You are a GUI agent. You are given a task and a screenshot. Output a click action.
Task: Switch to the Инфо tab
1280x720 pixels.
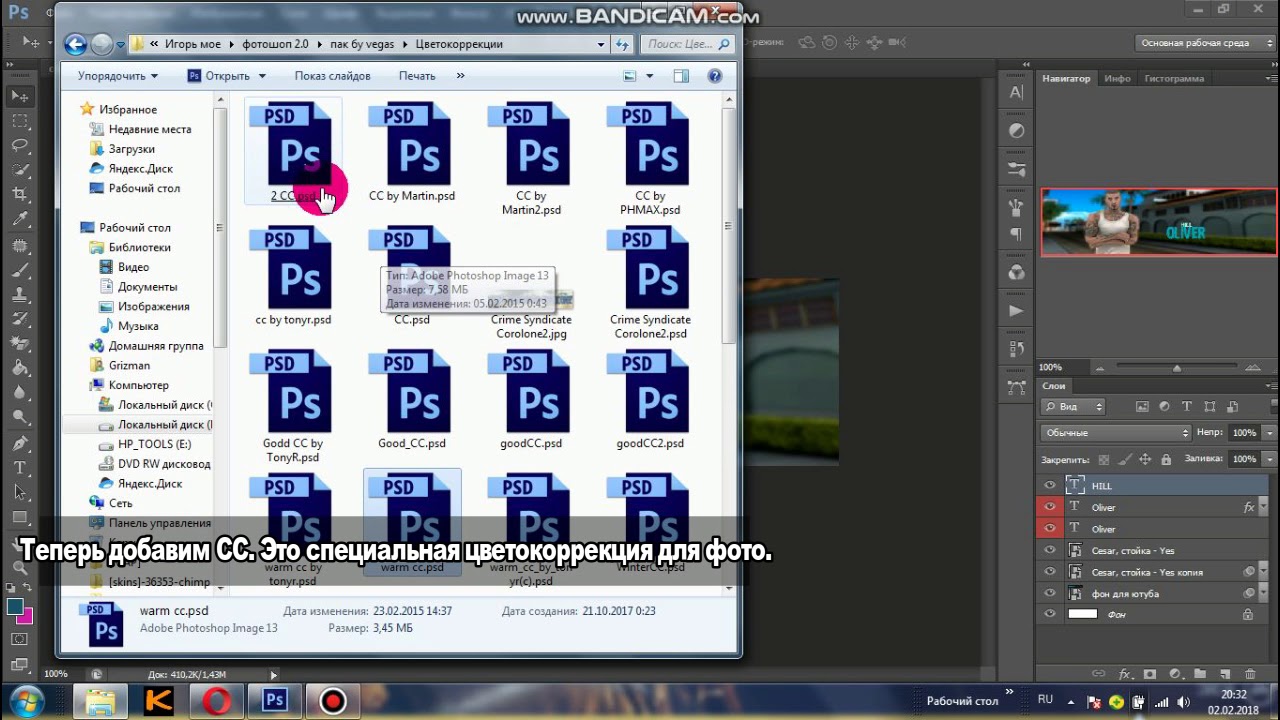(1117, 78)
